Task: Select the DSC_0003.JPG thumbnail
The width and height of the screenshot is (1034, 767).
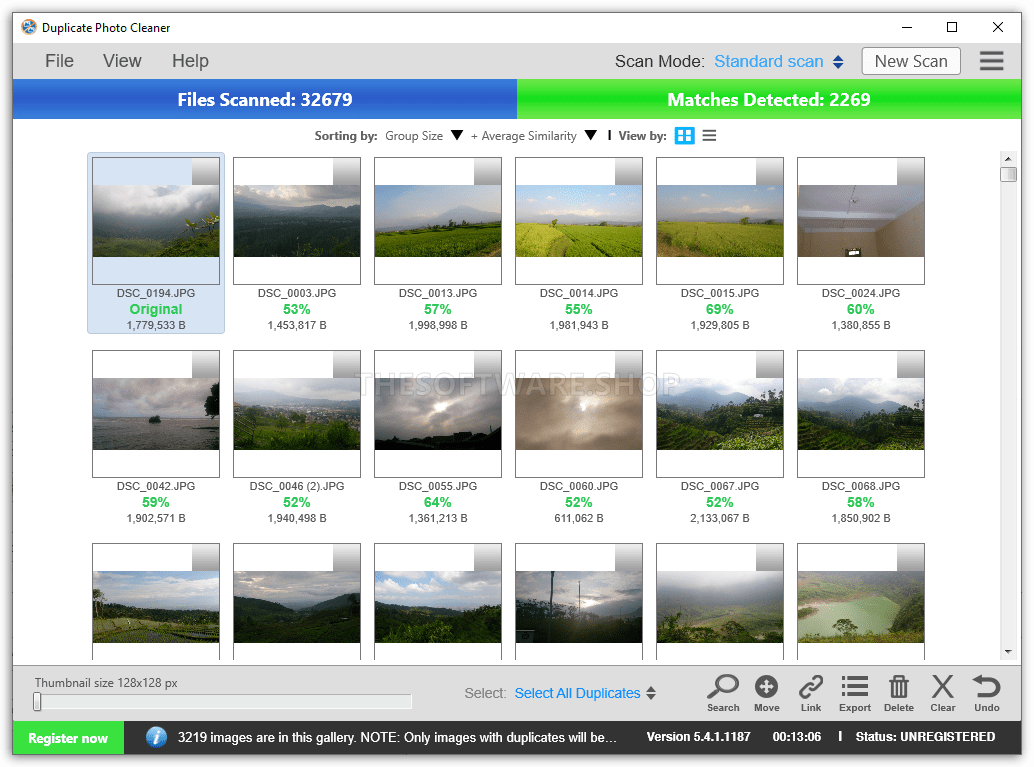Action: (x=297, y=221)
